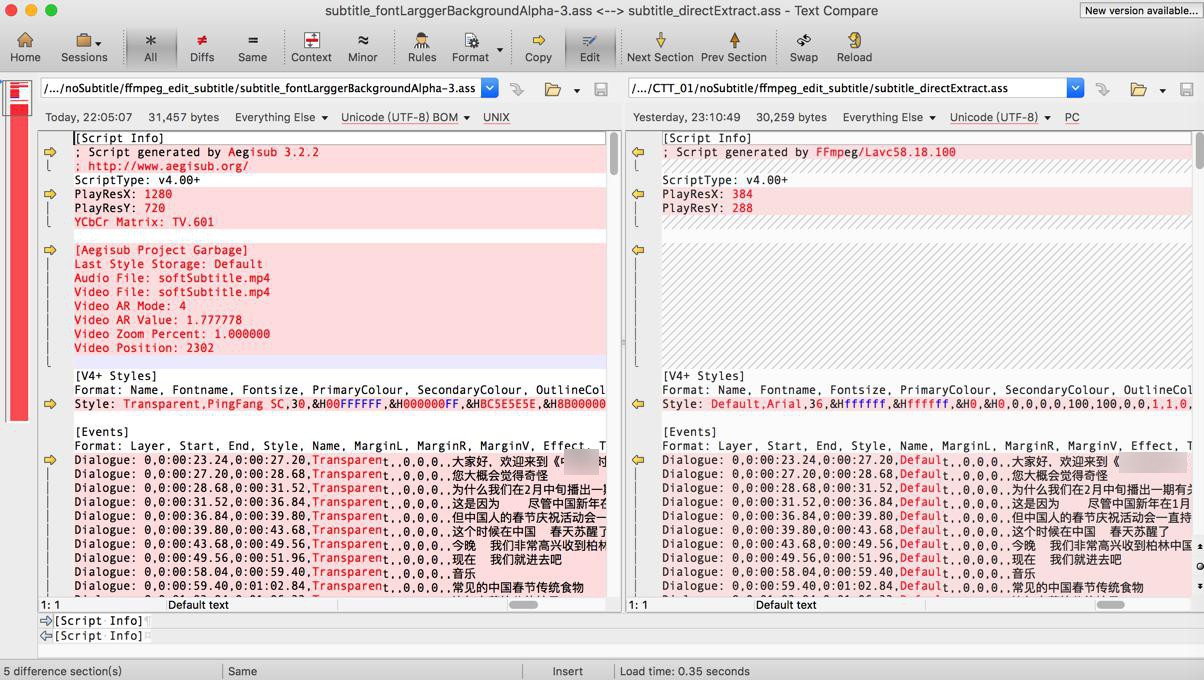Open the Rules settings
Viewport: 1204px width, 680px height.
pyautogui.click(x=422, y=47)
